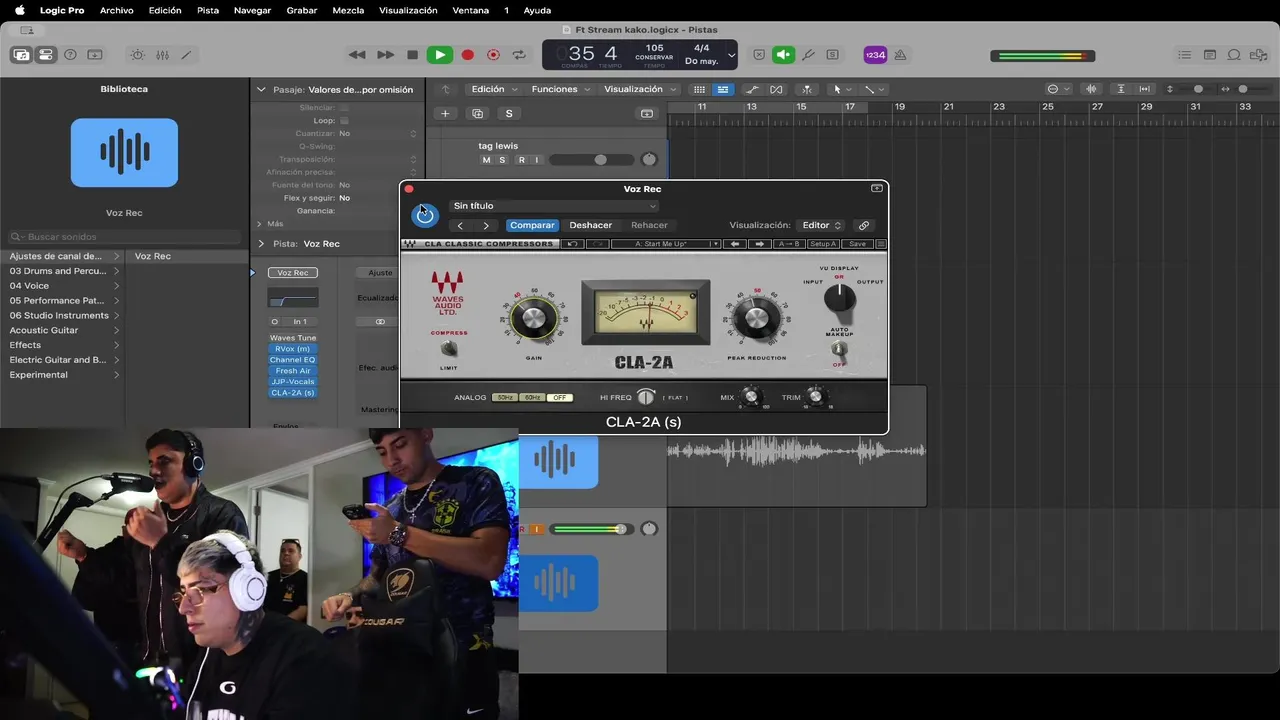This screenshot has width=1280, height=720.
Task: Open the Funciones dropdown in tracks area
Action: click(559, 89)
